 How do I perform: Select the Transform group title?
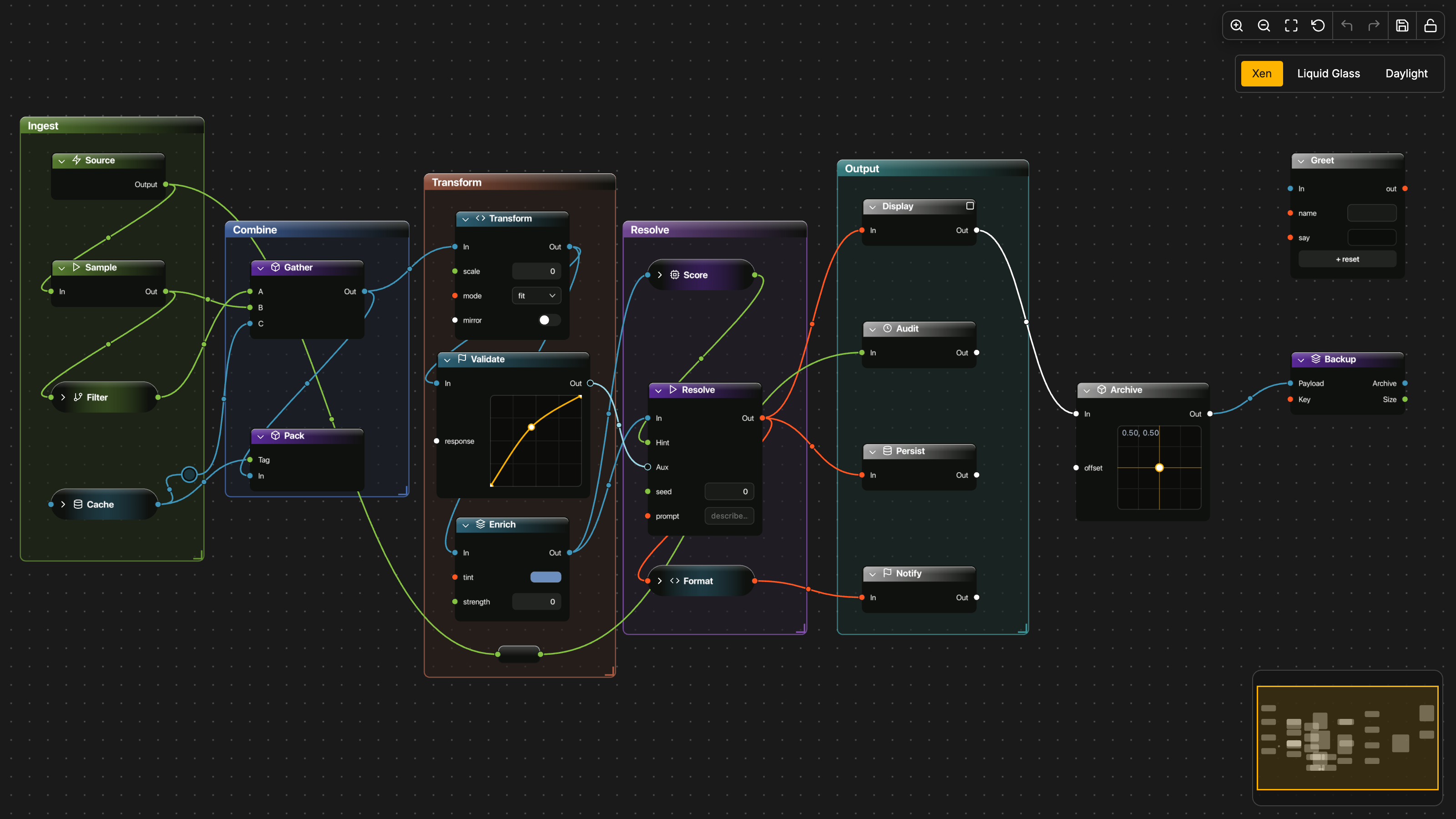point(457,182)
